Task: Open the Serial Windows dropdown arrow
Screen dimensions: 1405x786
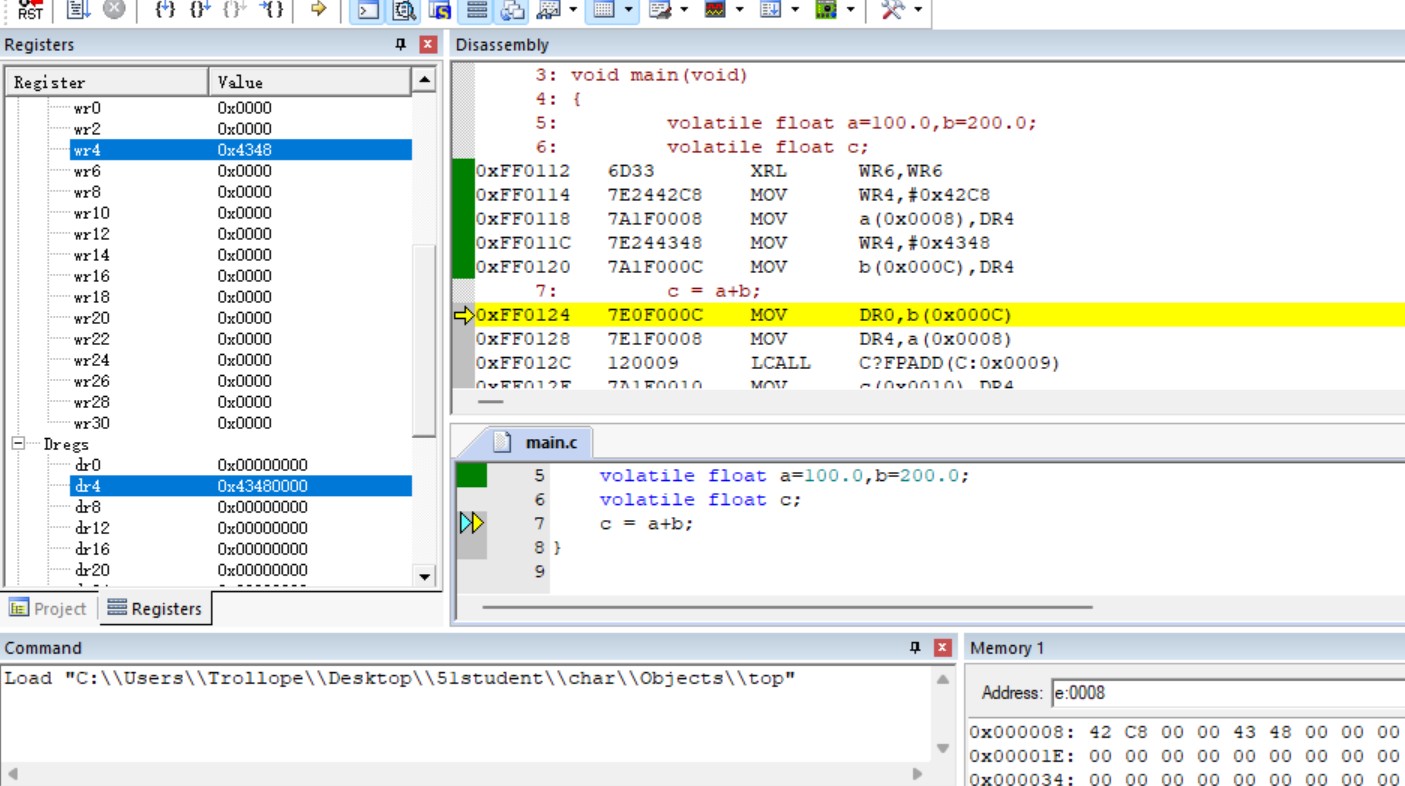Action: click(x=684, y=10)
